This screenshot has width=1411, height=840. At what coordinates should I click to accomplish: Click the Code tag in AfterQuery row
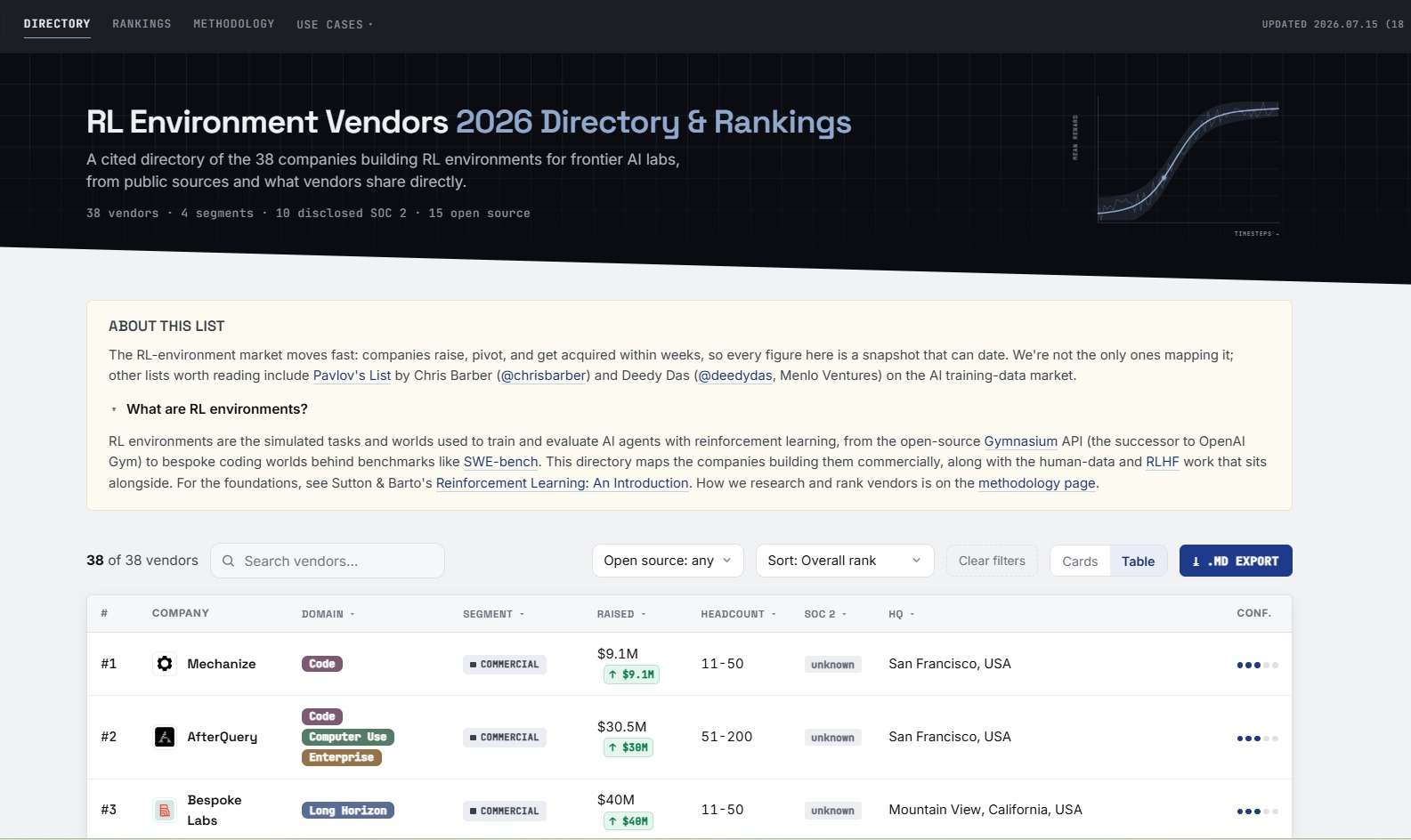point(322,716)
